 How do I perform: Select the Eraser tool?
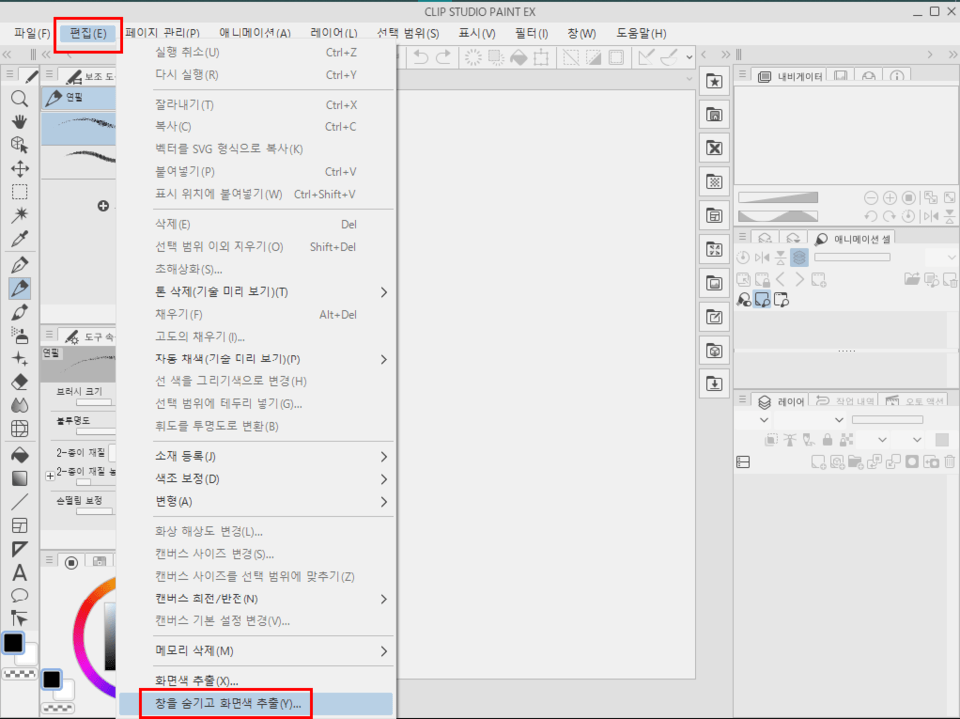click(x=19, y=382)
